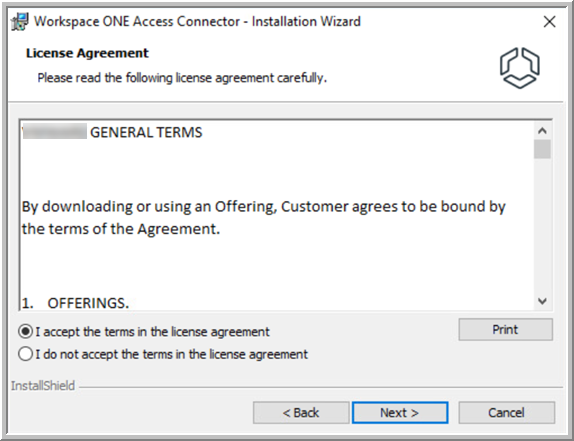The width and height of the screenshot is (574, 441).
Task: Click the window title bar text
Action: tap(197, 22)
